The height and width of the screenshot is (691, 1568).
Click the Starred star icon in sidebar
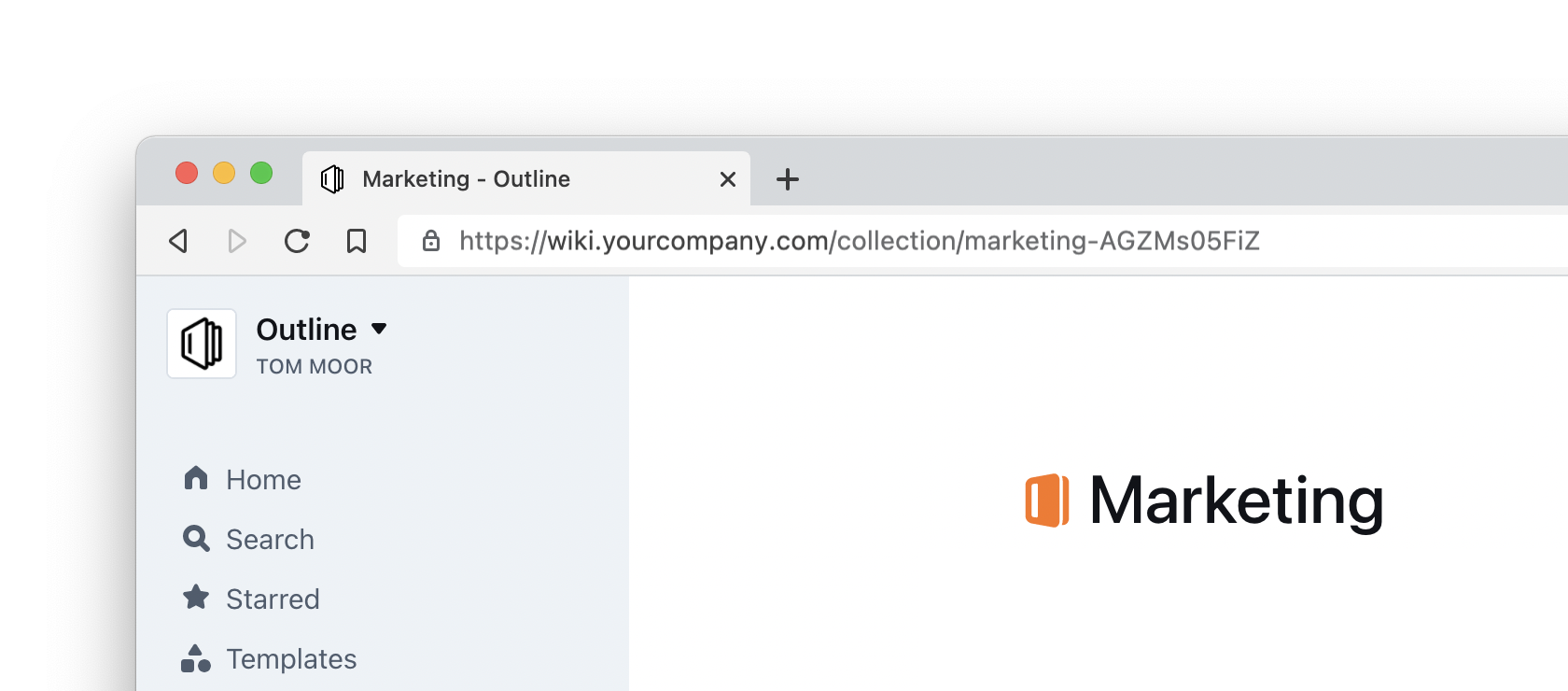click(x=196, y=598)
